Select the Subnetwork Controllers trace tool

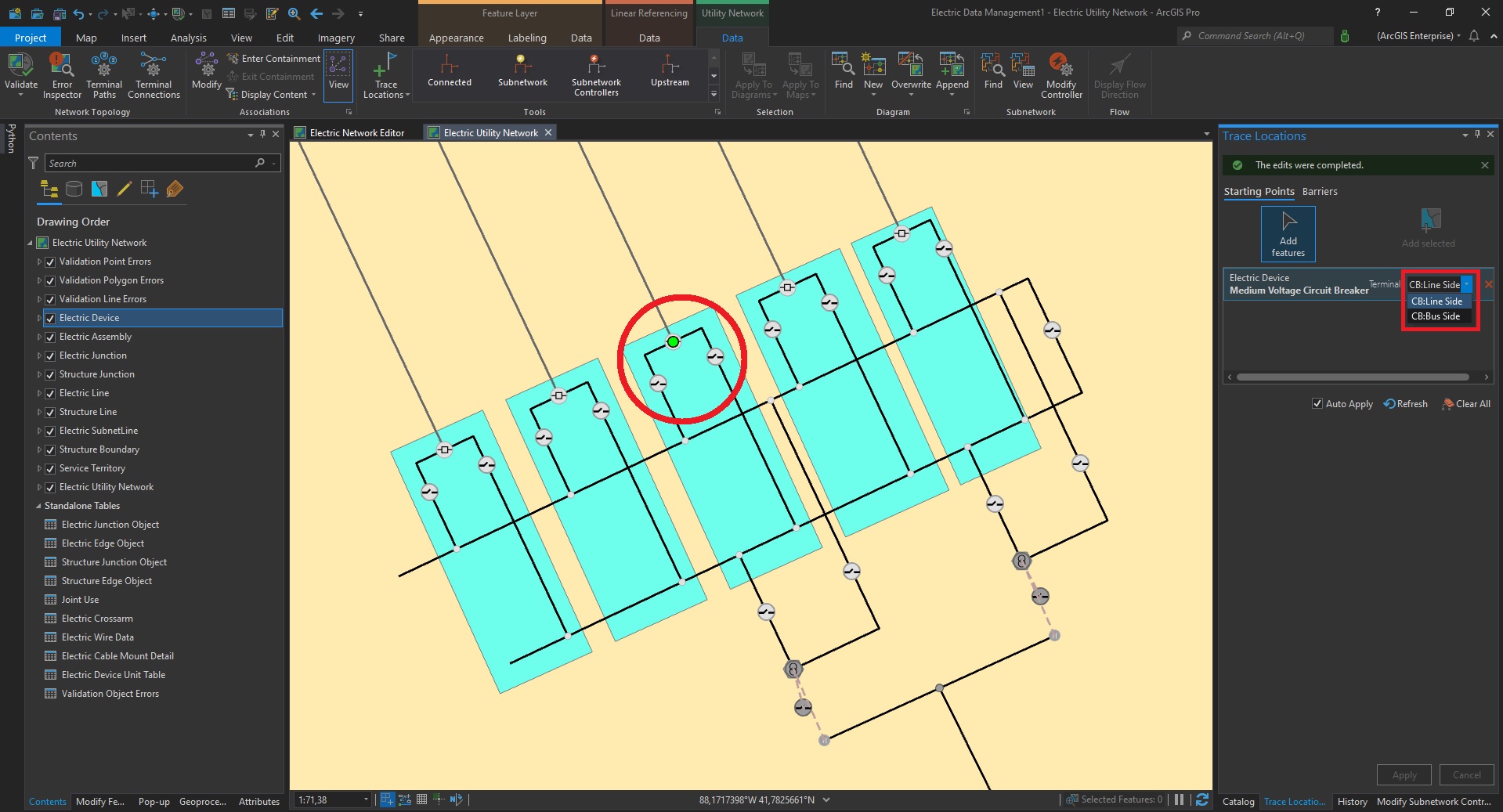coord(596,75)
